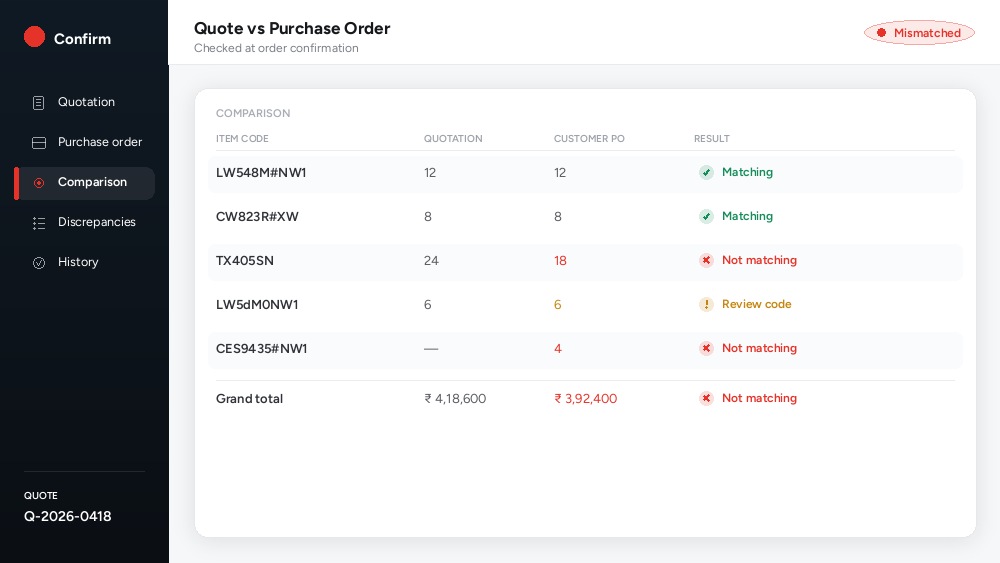Click "Checked at order confirmation" subtitle

(276, 48)
